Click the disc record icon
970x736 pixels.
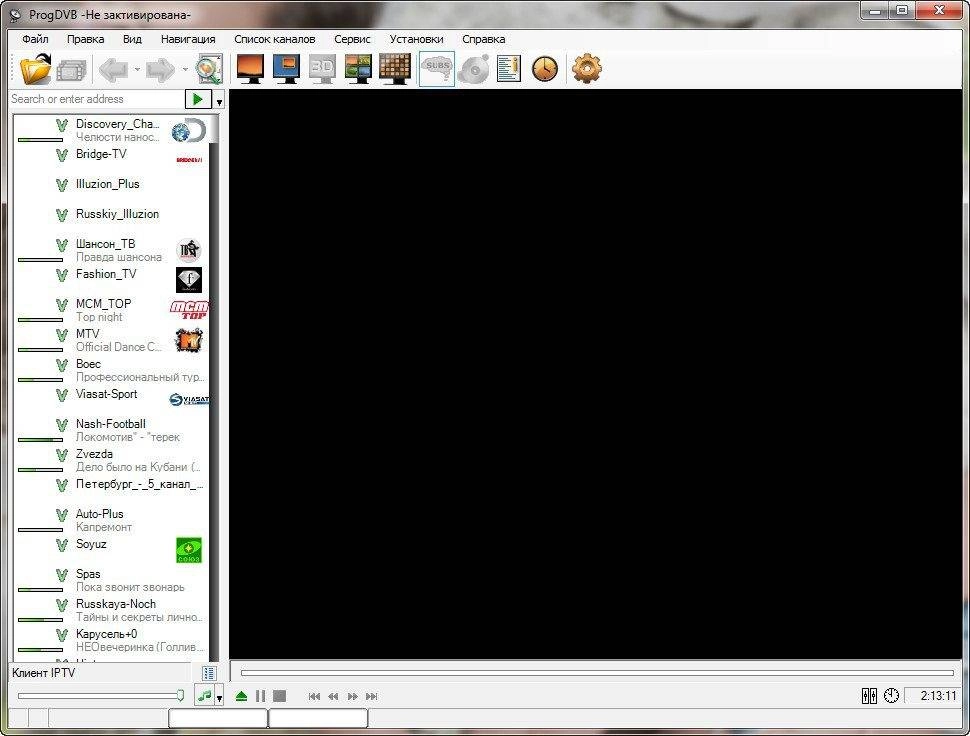474,69
